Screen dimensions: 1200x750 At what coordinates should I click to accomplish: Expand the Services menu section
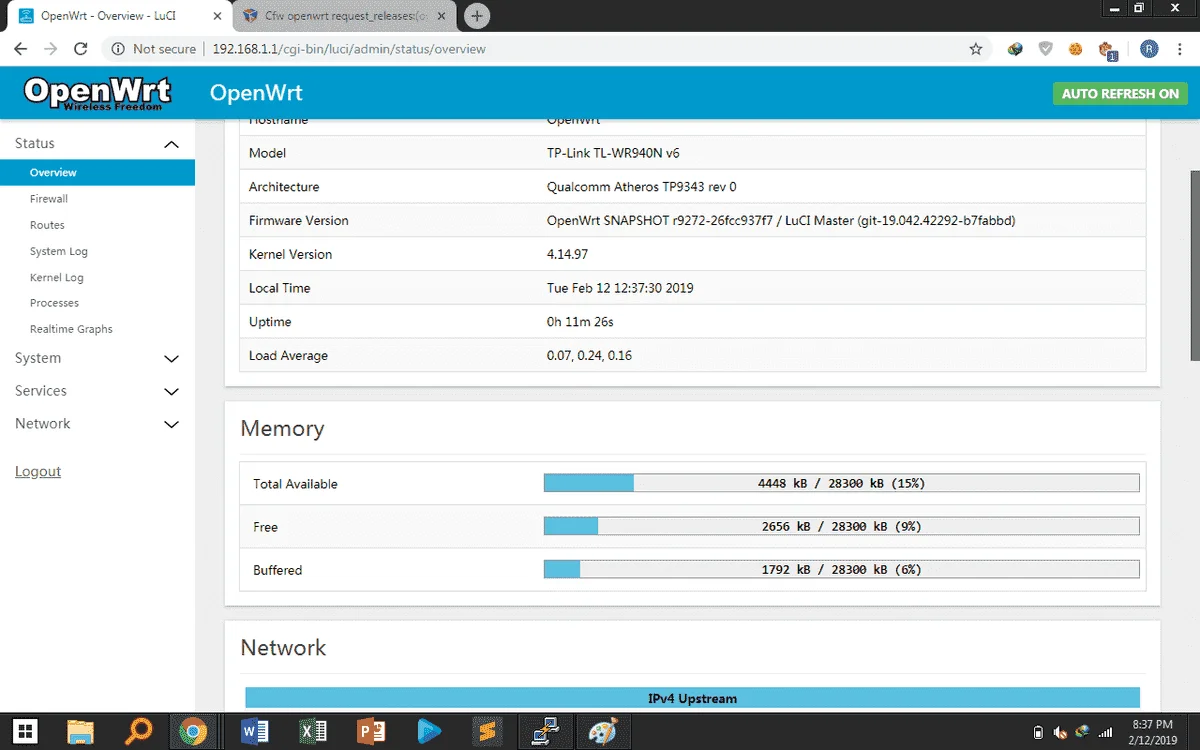tap(97, 391)
